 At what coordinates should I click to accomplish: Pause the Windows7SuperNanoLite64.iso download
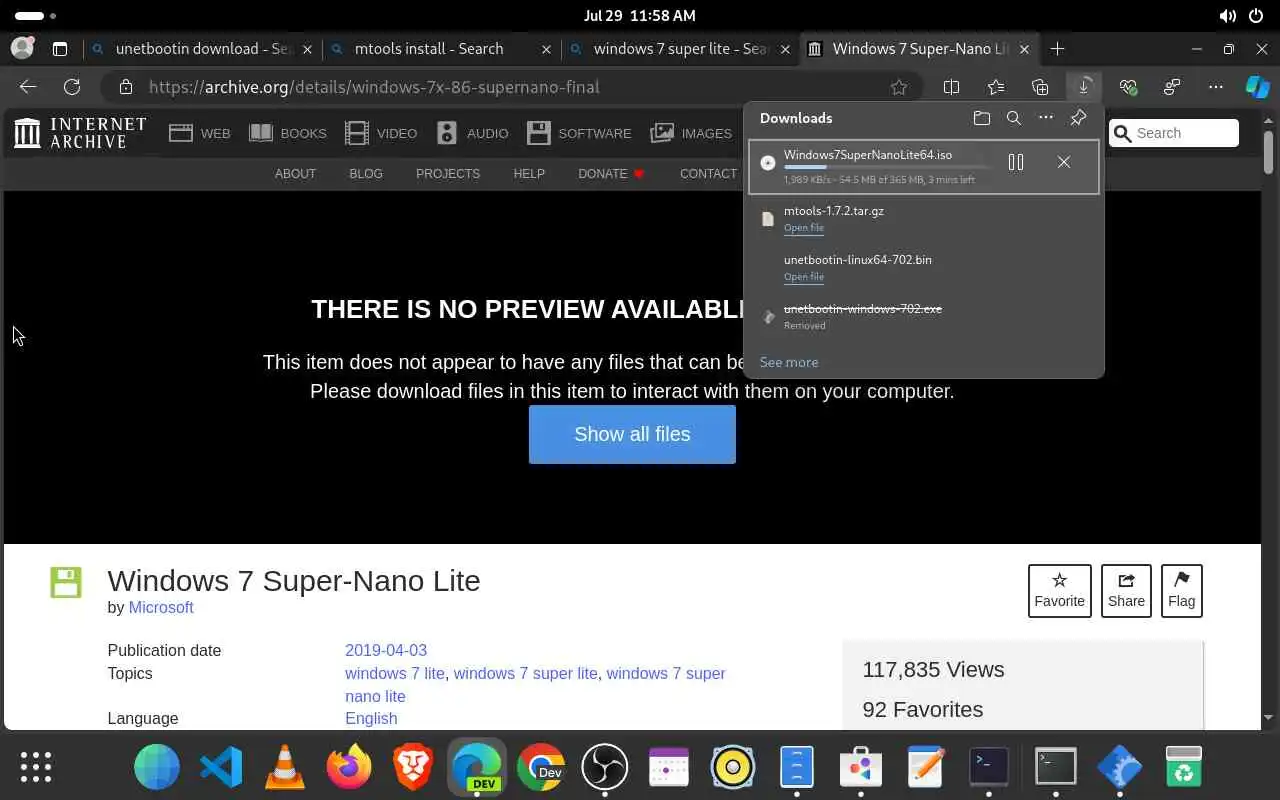point(1016,162)
